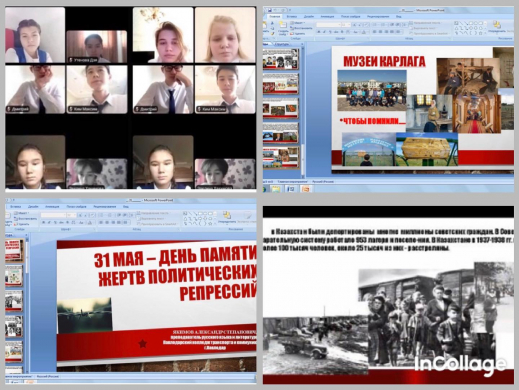Screen dimensions: 519x390
Task: Align text right in Музеи Карлага window
Action: [x=386, y=32]
